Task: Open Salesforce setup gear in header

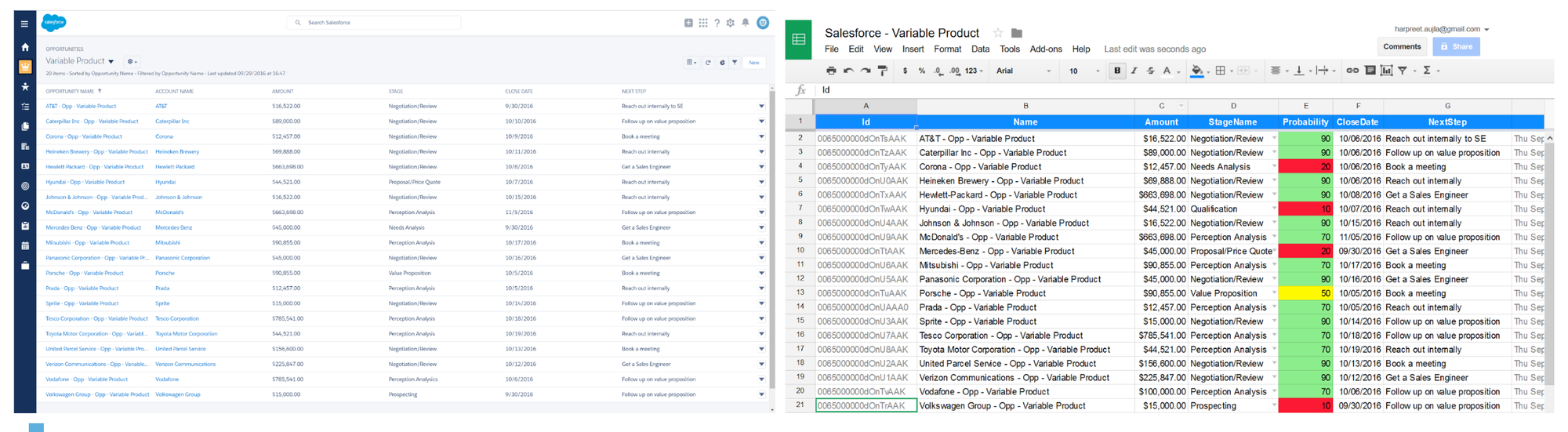Action: 731,23
